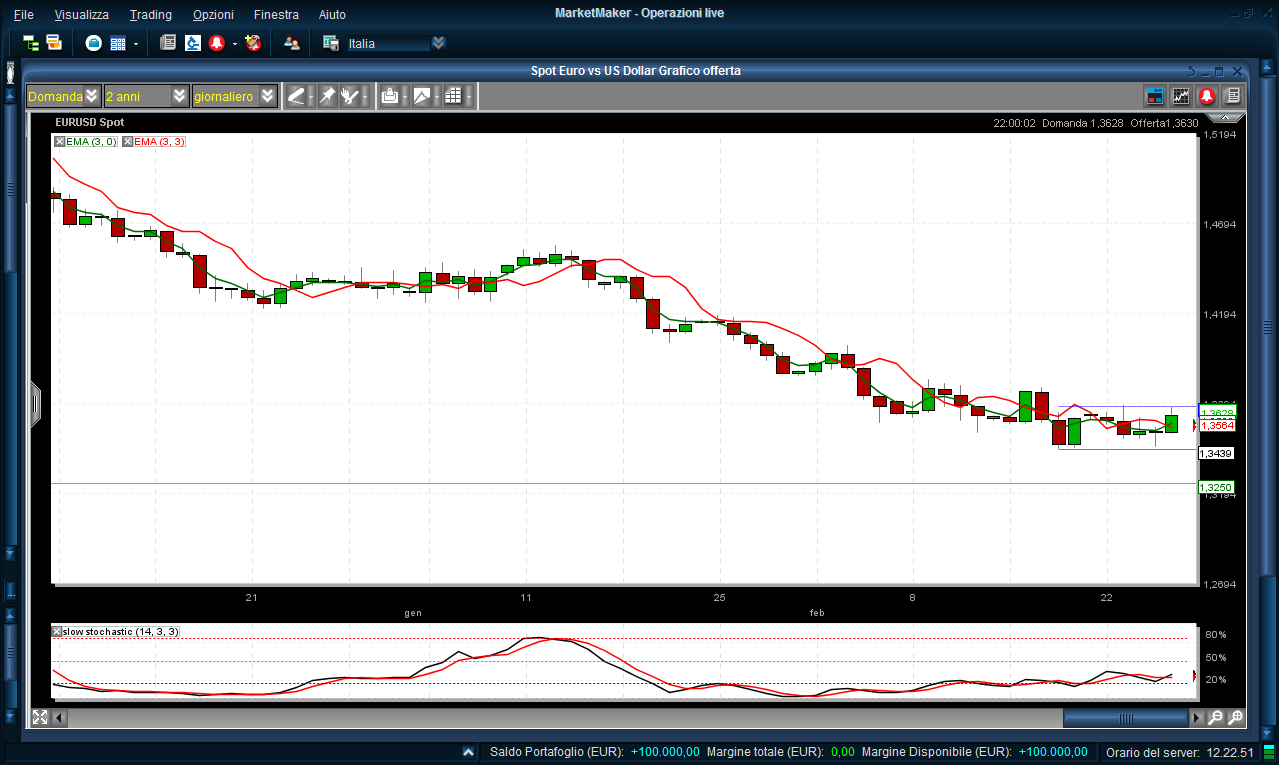Expand the account balance status bar arrow

468,752
